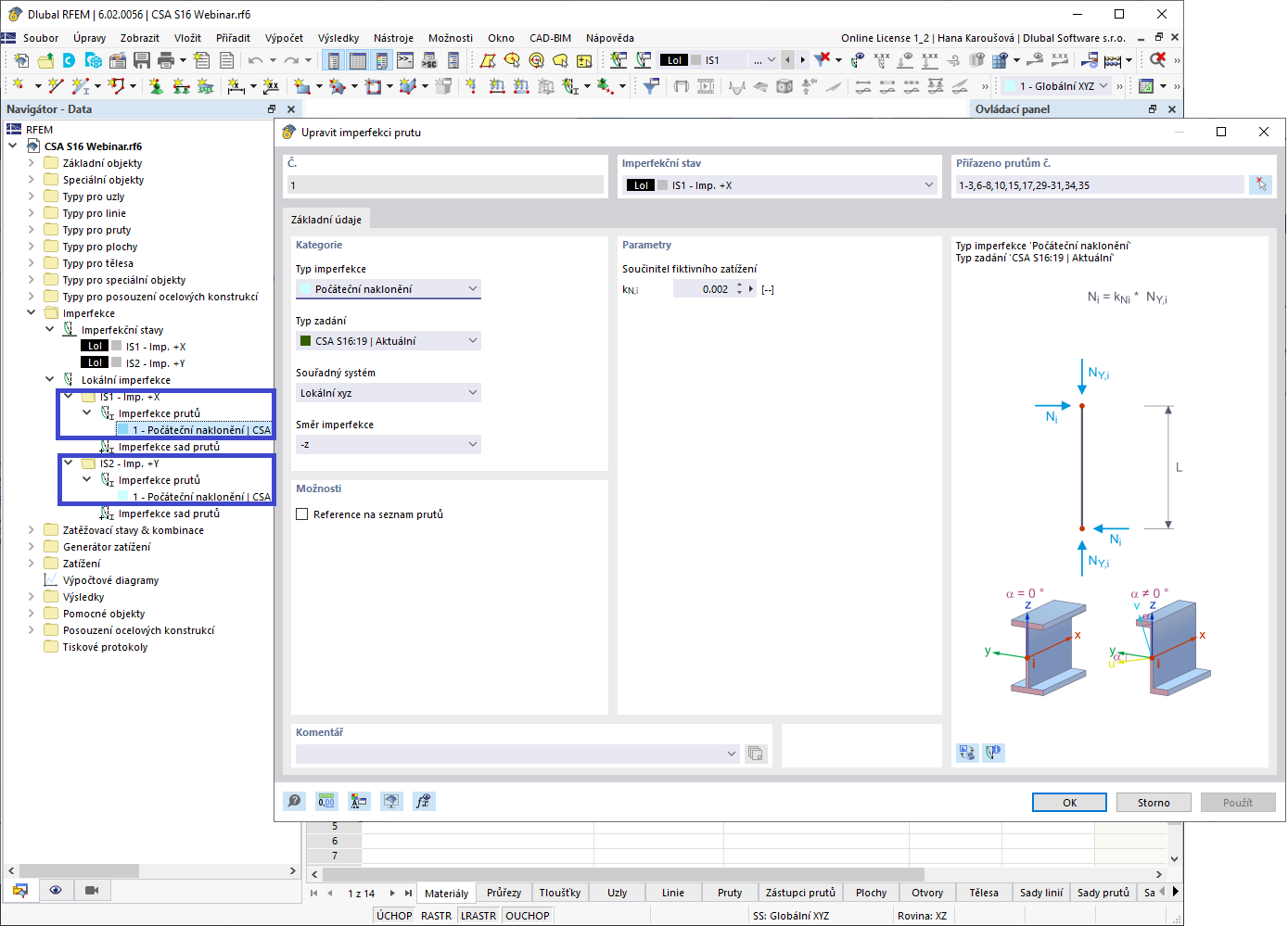Select the new nodal support tool

tap(156, 86)
